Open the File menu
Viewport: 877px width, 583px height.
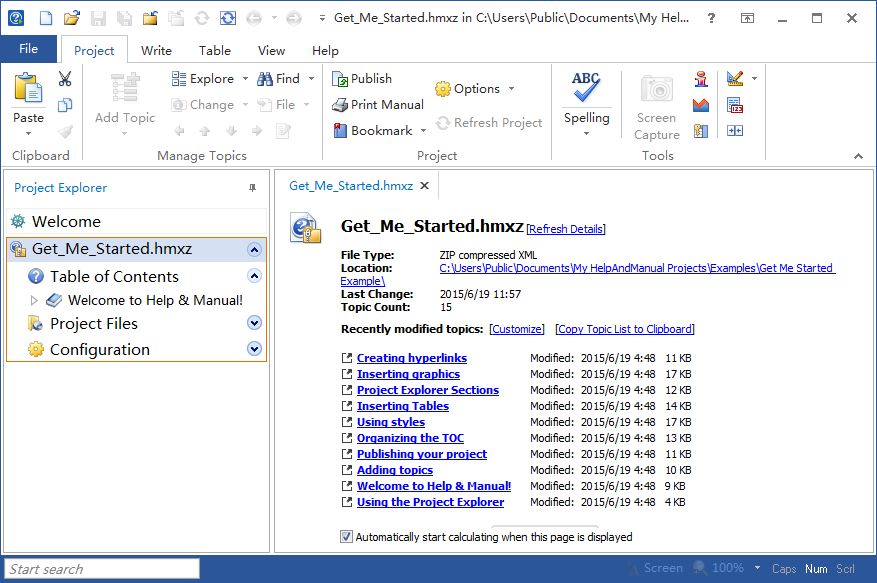pyautogui.click(x=28, y=49)
